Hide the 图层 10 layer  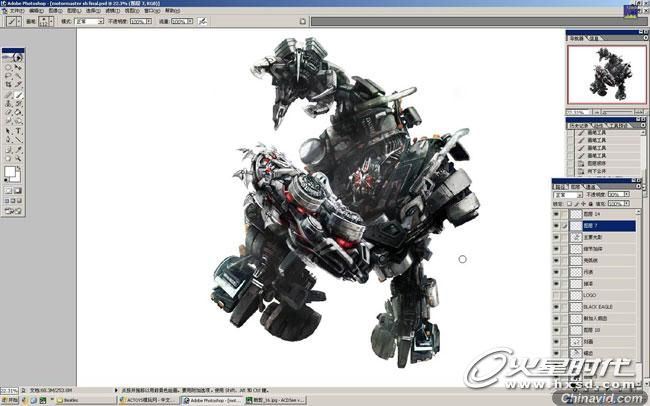click(556, 330)
